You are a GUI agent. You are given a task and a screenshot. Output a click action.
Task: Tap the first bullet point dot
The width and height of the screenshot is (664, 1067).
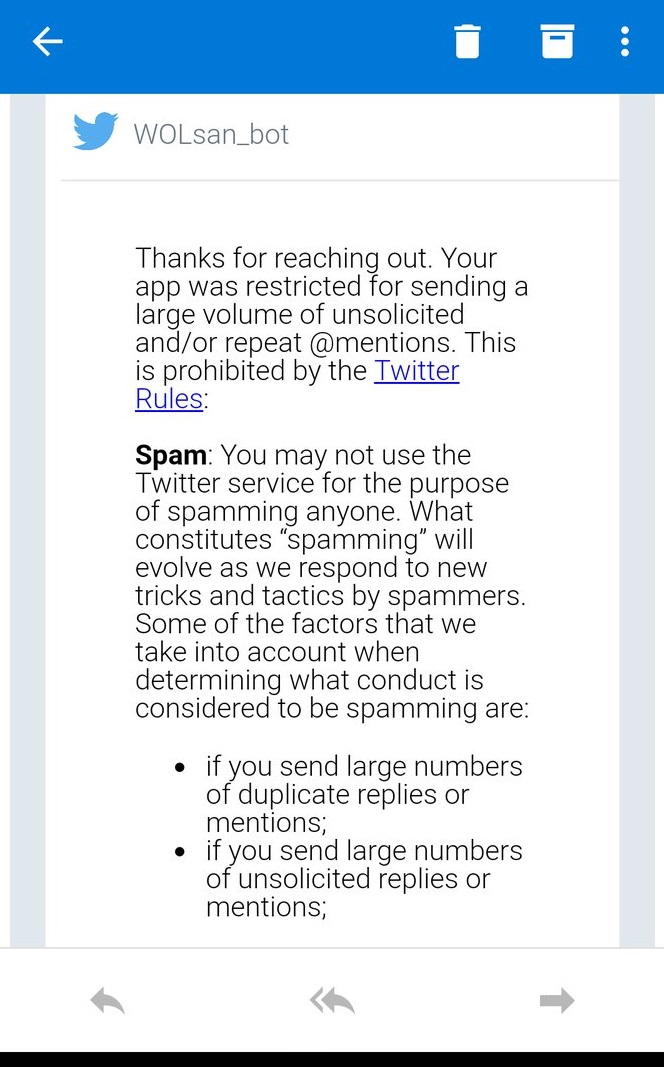[x=180, y=768]
